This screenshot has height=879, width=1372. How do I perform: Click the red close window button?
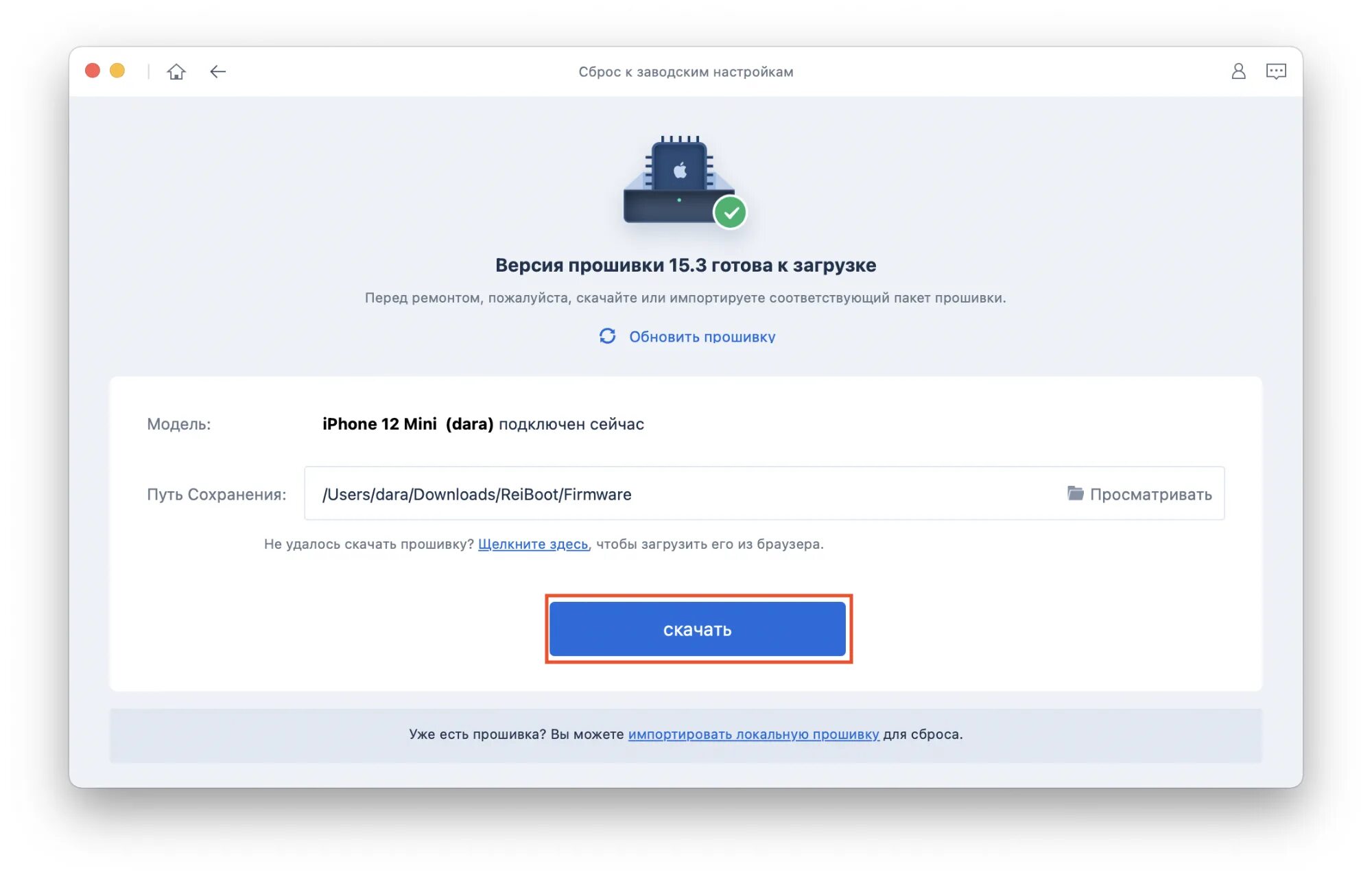click(93, 71)
